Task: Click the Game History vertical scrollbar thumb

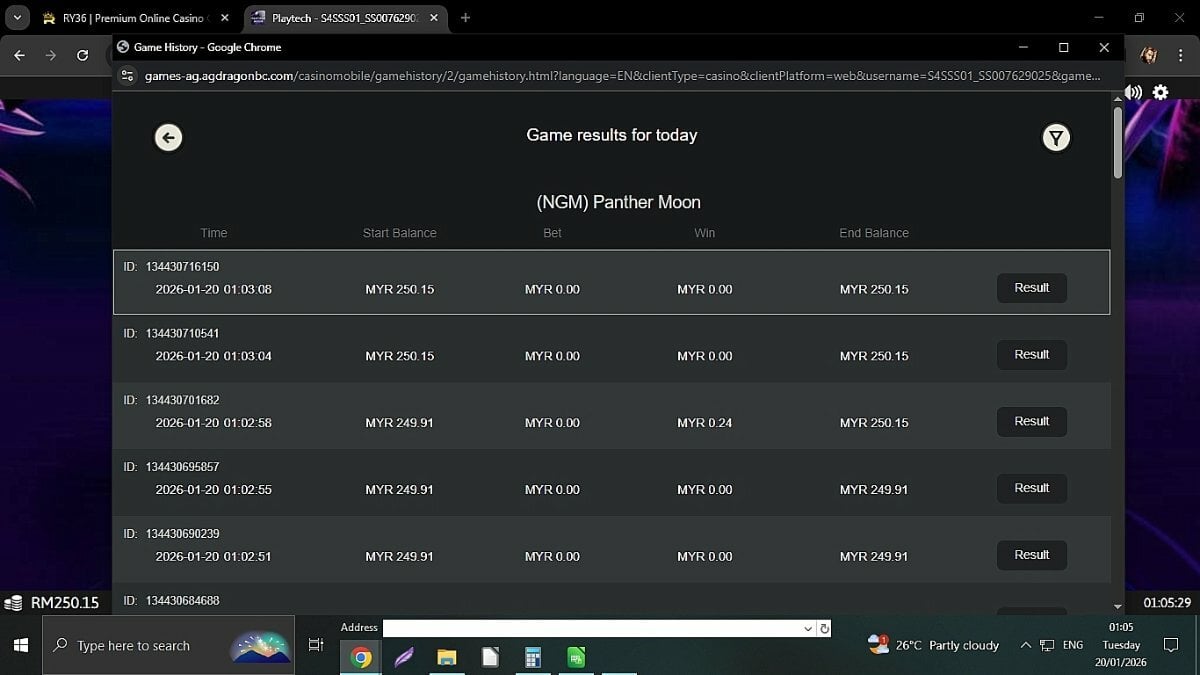Action: pyautogui.click(x=1117, y=142)
